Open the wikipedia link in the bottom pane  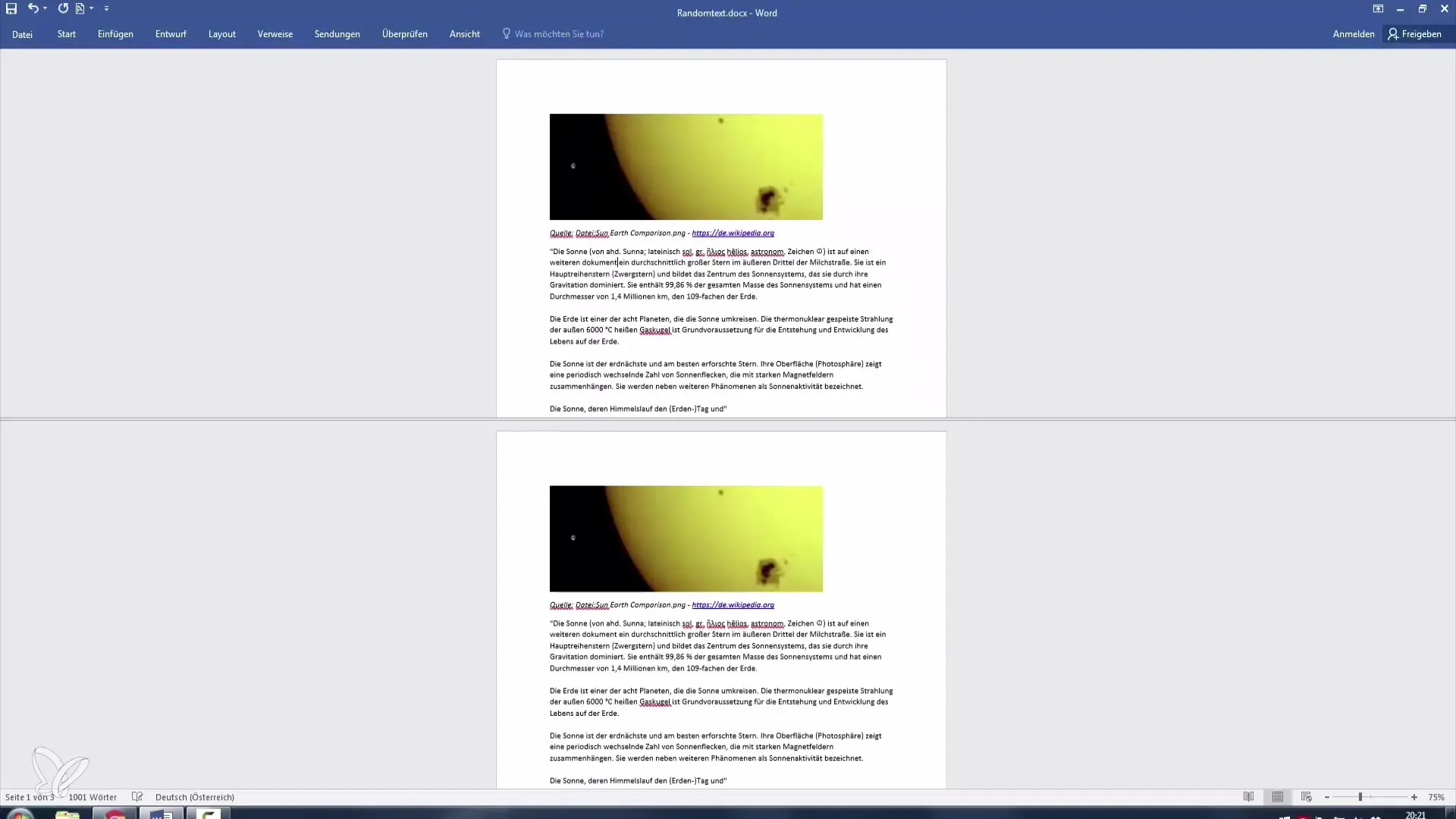tap(733, 605)
